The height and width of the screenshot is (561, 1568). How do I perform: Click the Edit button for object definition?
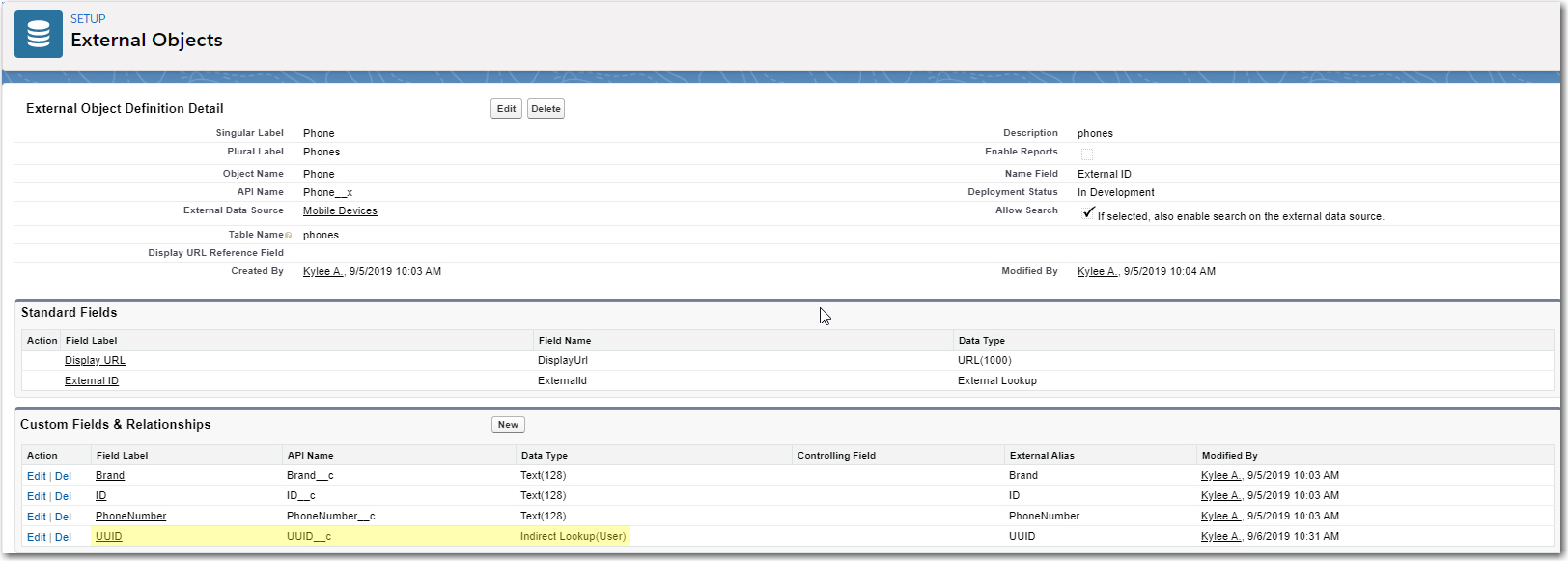tap(506, 109)
